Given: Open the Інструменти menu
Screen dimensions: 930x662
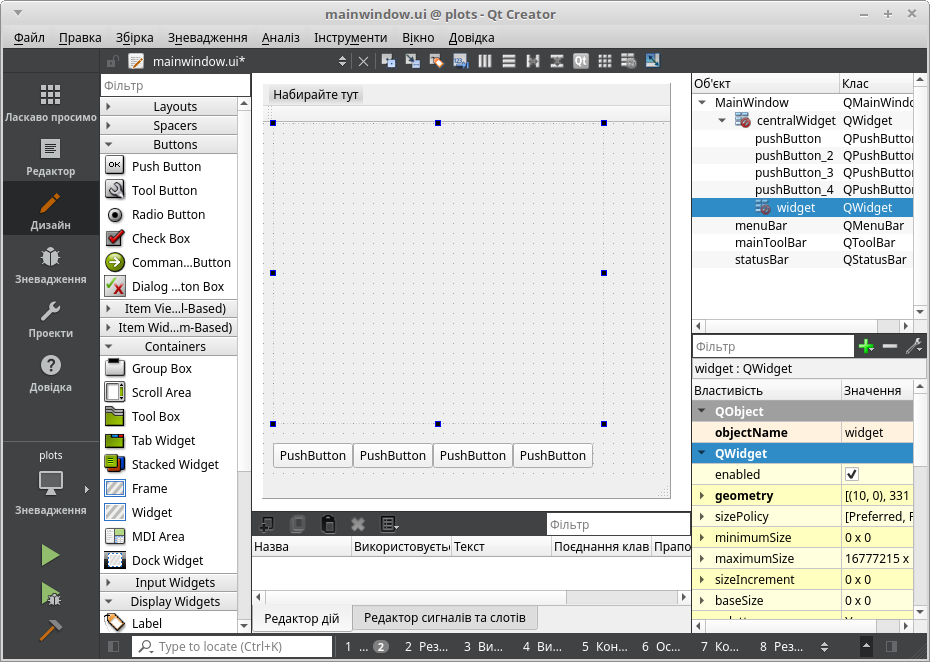Looking at the screenshot, I should pyautogui.click(x=350, y=38).
